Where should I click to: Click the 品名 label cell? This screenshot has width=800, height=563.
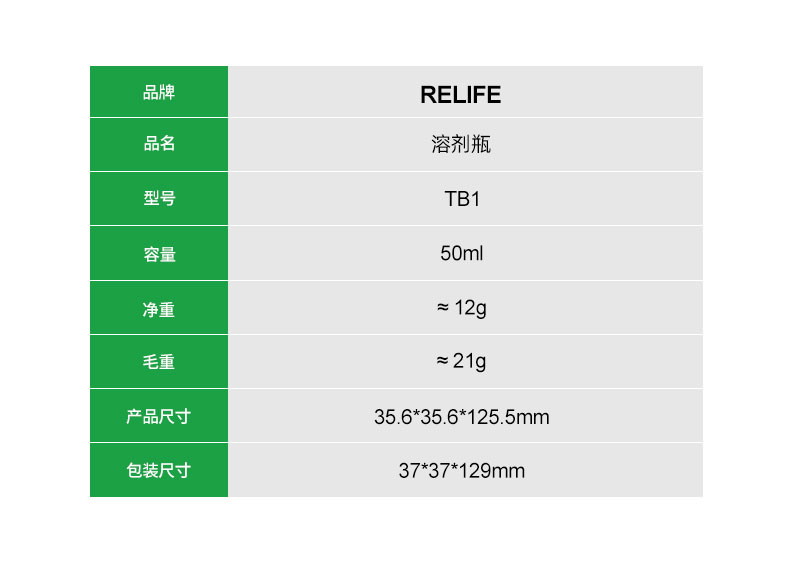point(159,144)
